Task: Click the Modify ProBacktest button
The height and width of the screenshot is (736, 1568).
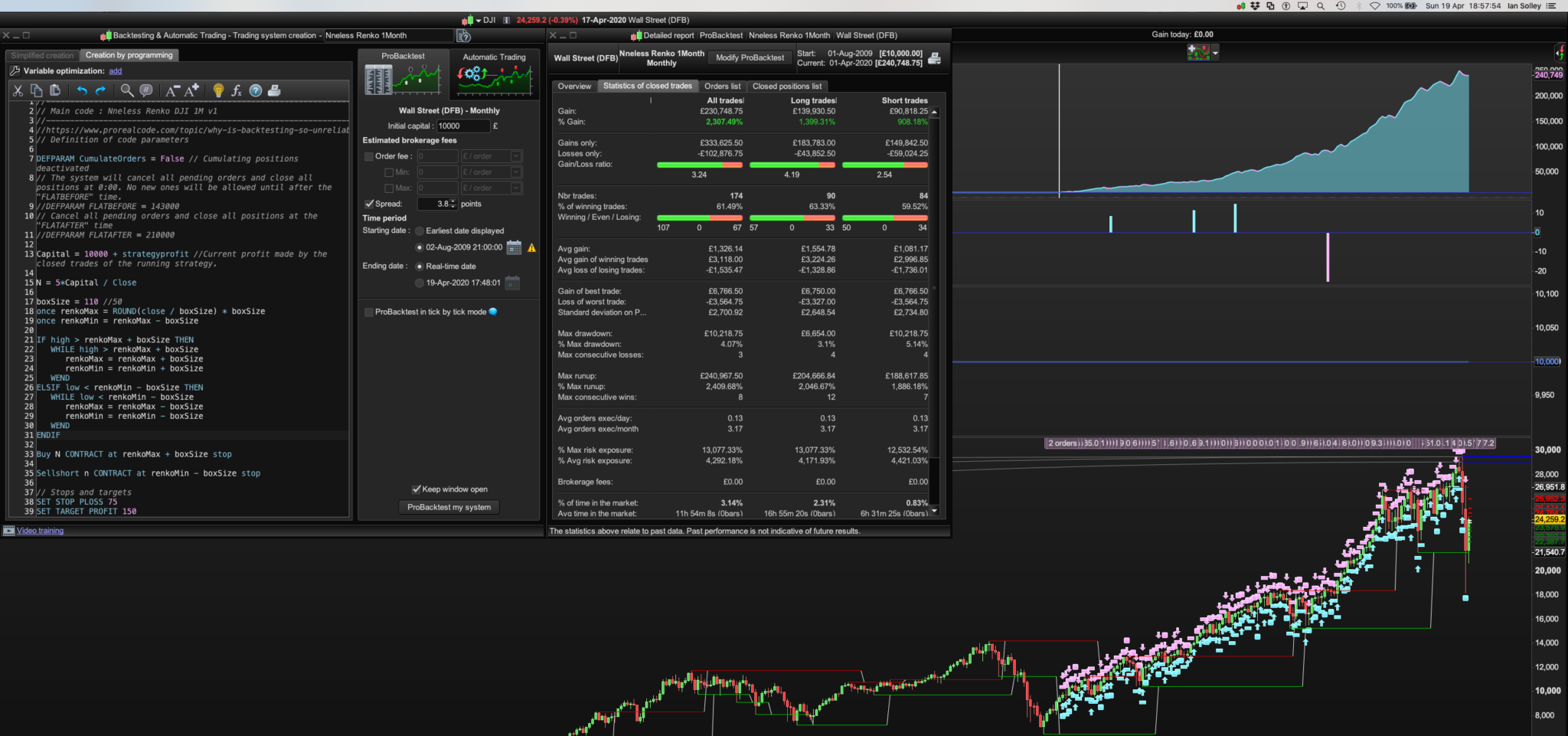Action: pyautogui.click(x=750, y=57)
